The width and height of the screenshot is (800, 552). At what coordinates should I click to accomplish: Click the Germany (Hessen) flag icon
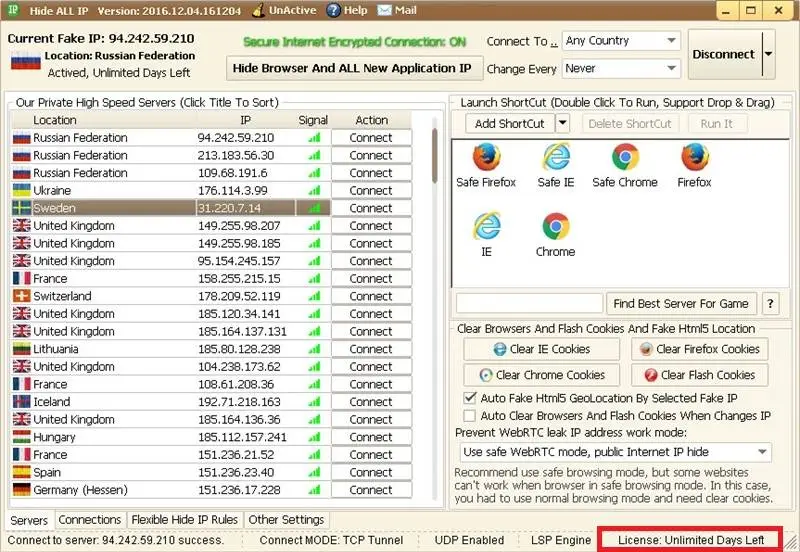pyautogui.click(x=21, y=490)
